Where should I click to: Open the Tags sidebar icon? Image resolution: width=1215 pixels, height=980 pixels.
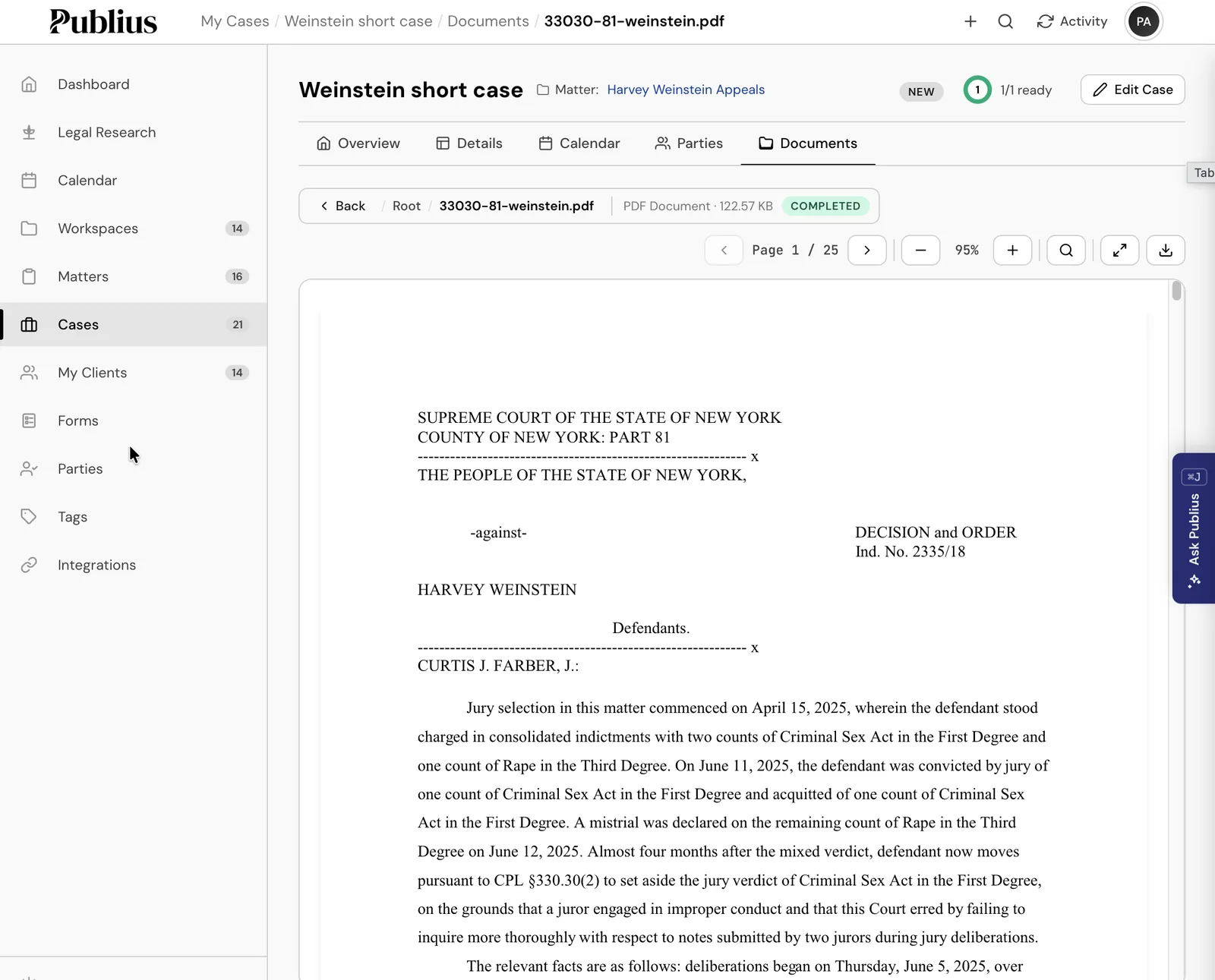(29, 517)
